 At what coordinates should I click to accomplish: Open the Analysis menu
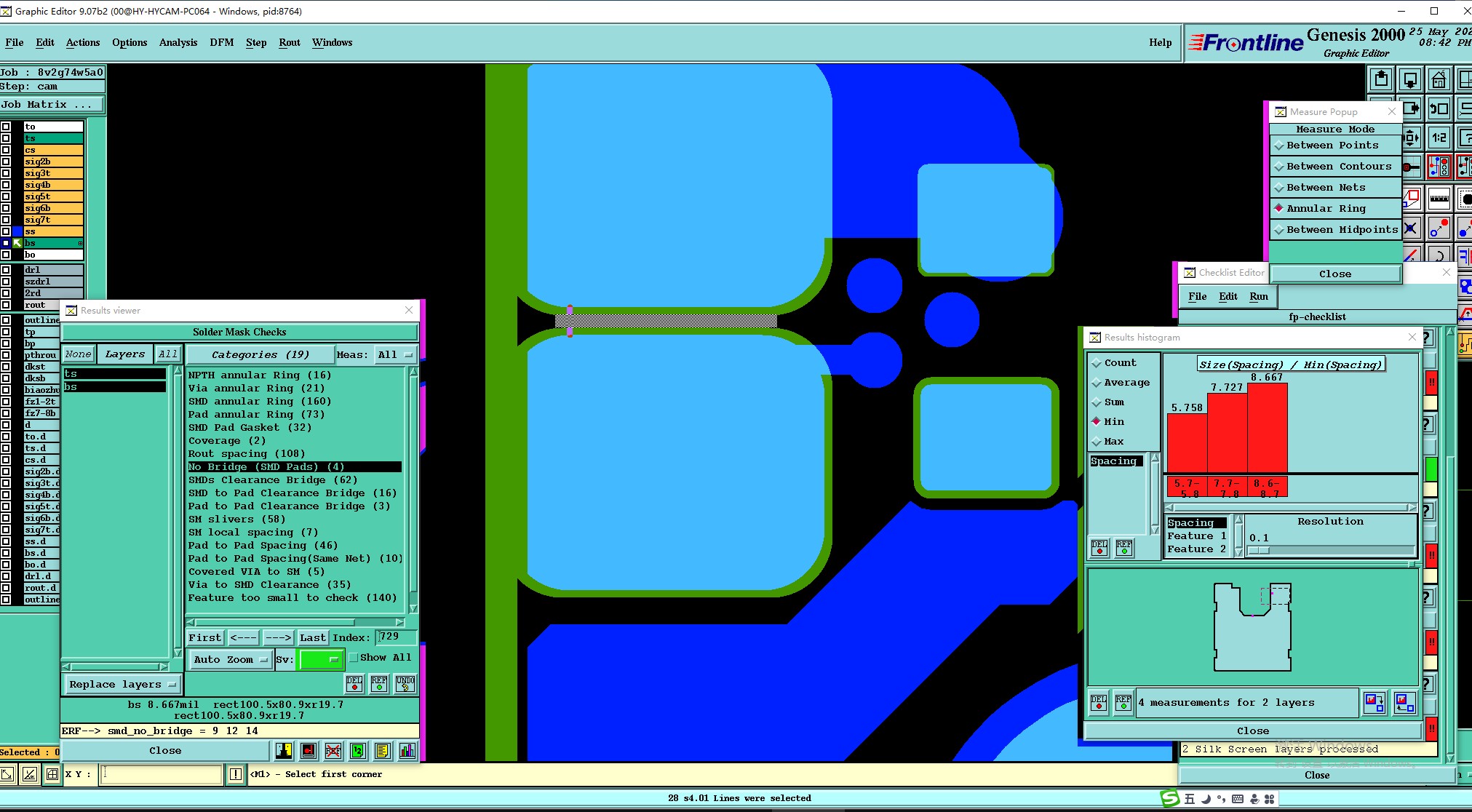178,42
